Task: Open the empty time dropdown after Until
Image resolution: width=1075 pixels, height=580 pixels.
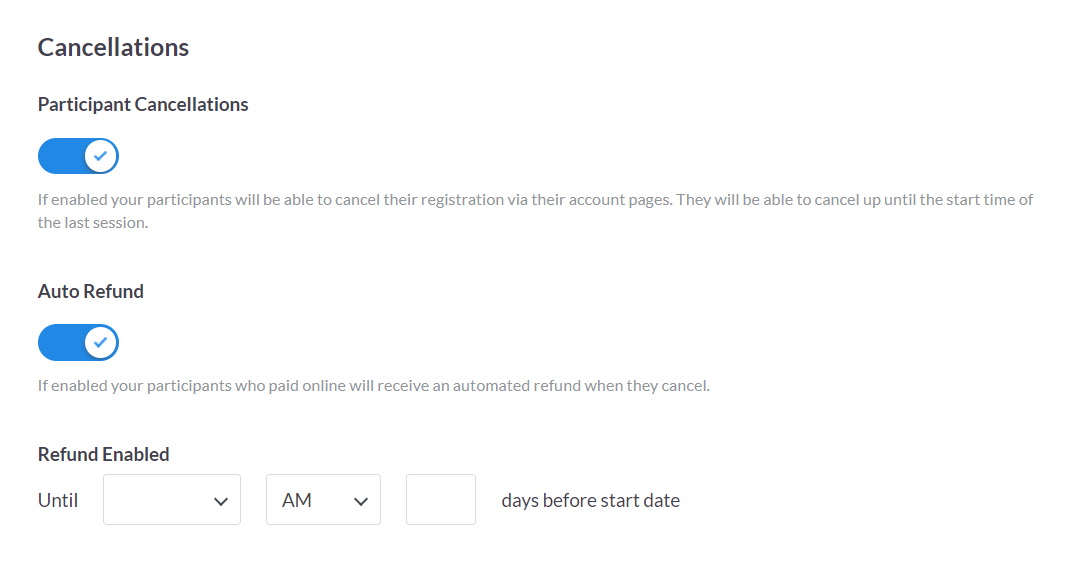Action: [172, 500]
